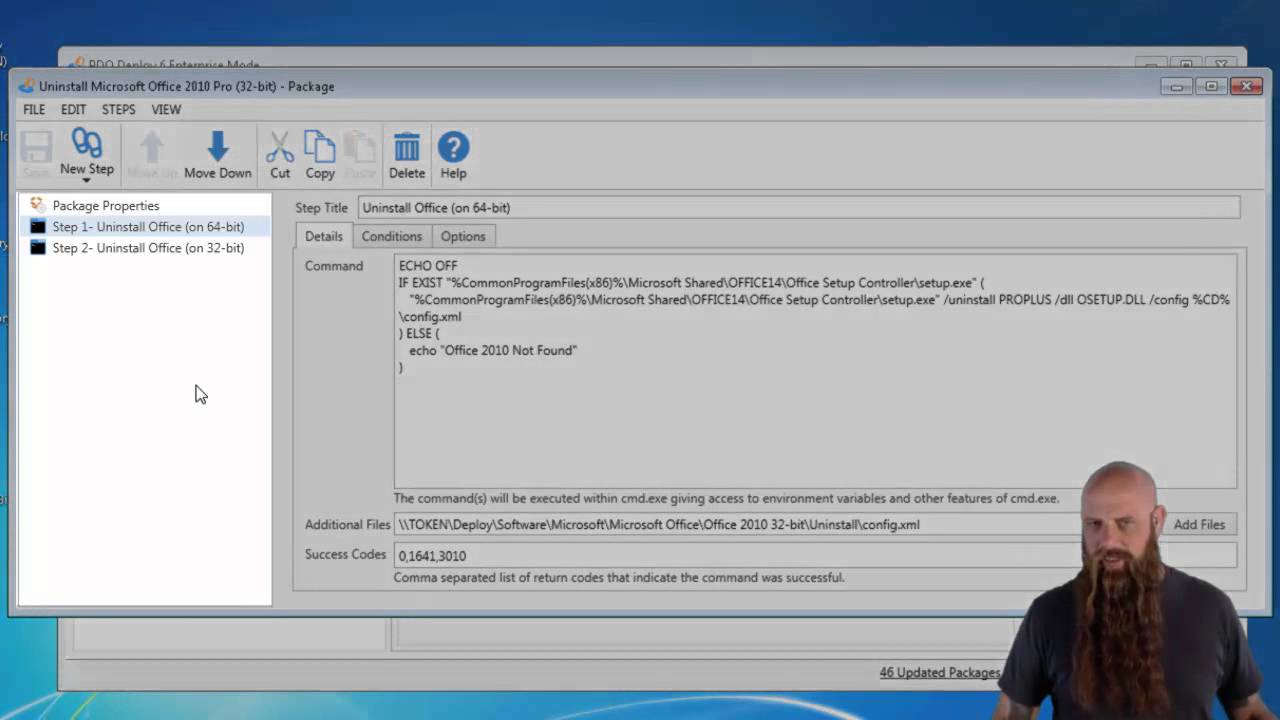
Task: Click the New Step footprints icon
Action: point(87,145)
